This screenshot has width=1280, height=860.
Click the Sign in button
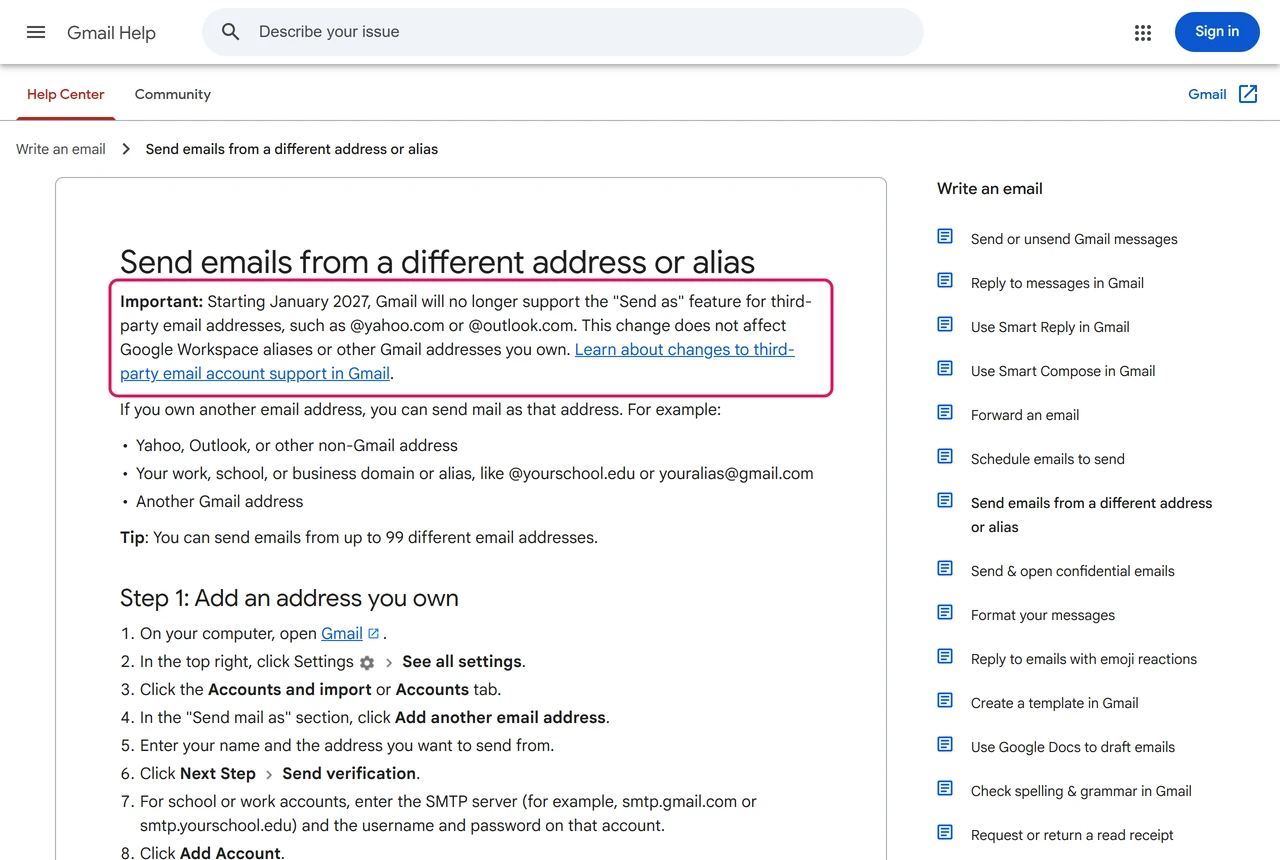pos(1217,32)
